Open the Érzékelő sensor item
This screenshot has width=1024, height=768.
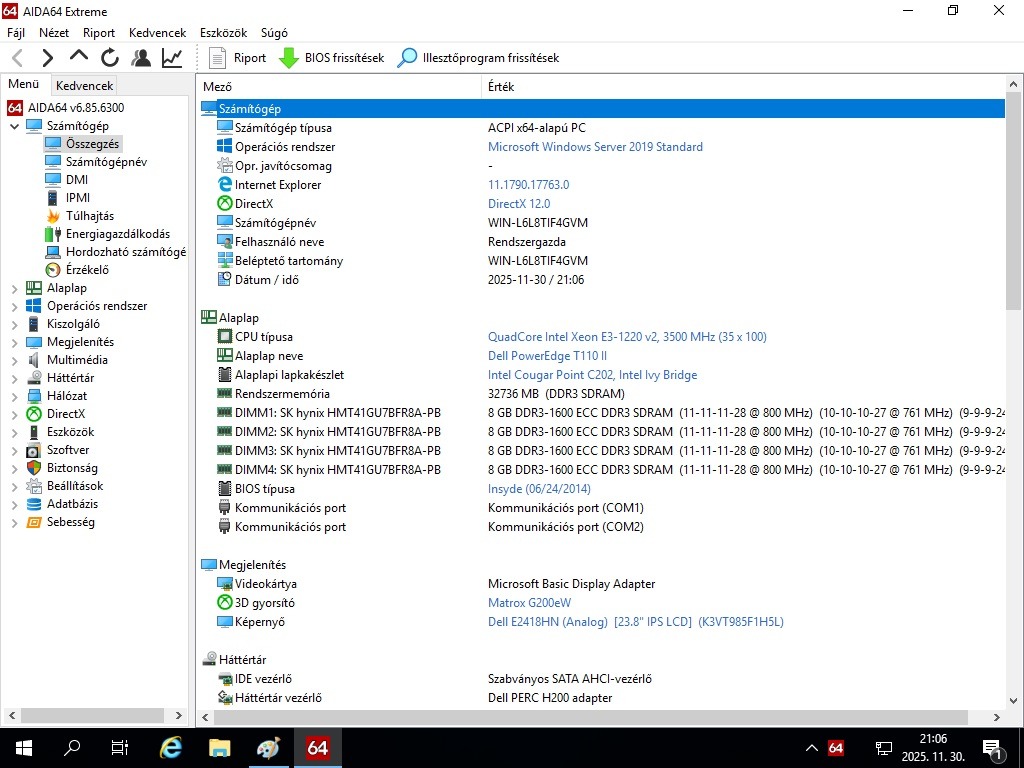pyautogui.click(x=87, y=270)
